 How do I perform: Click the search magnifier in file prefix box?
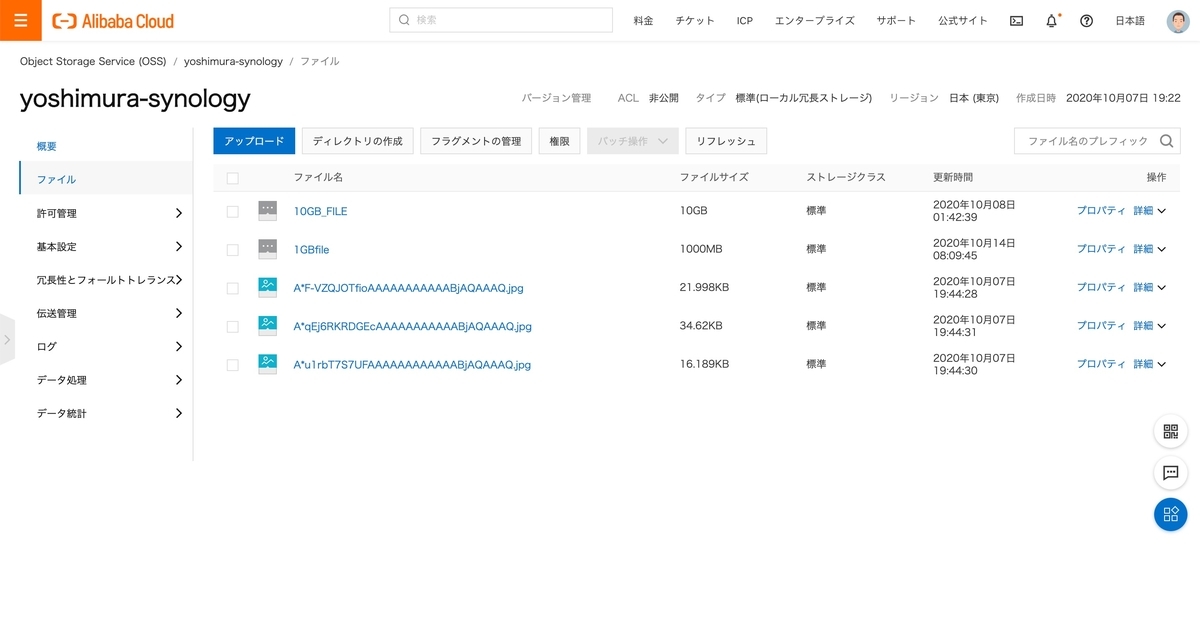click(1167, 141)
